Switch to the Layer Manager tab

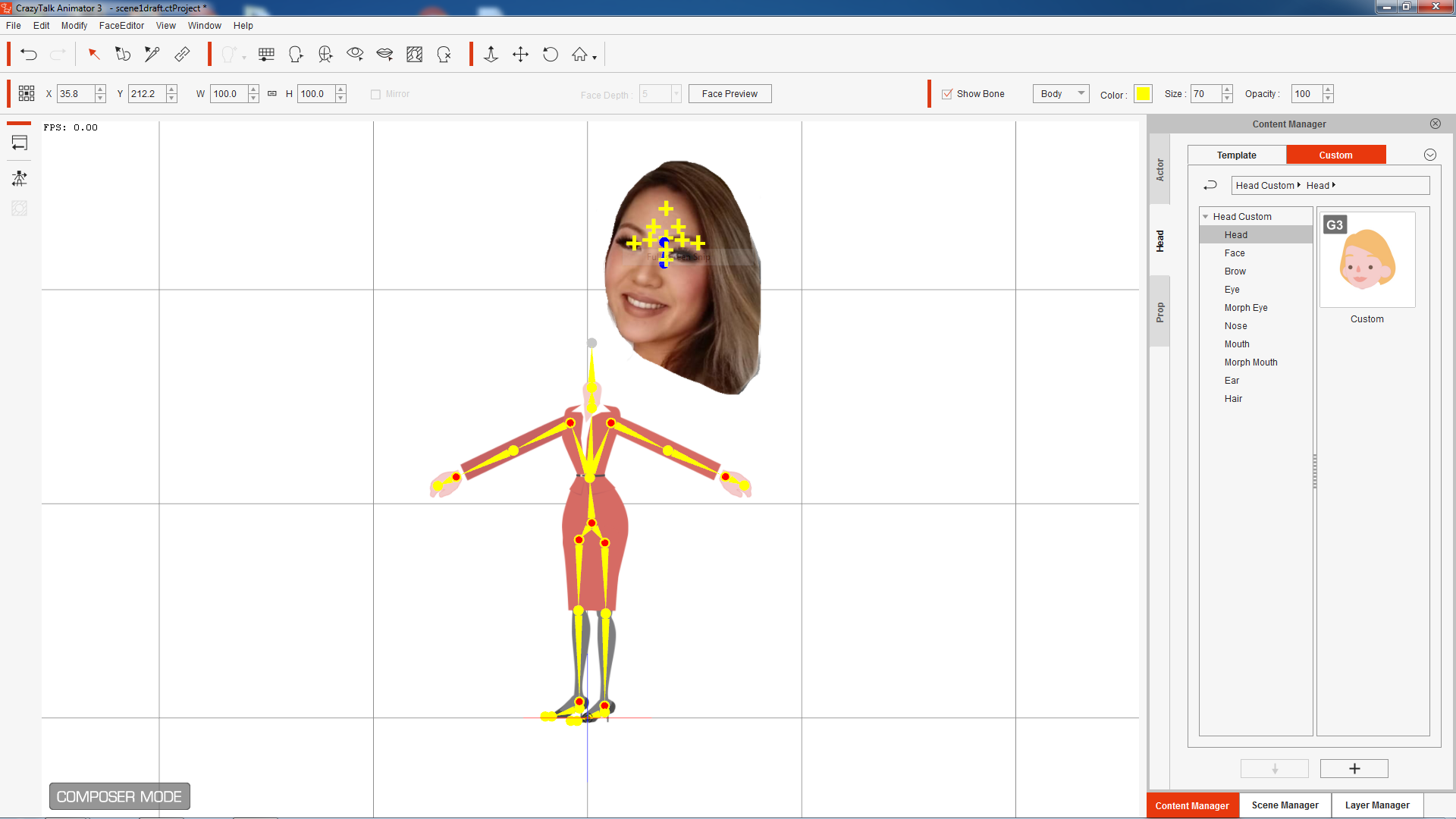[x=1377, y=805]
